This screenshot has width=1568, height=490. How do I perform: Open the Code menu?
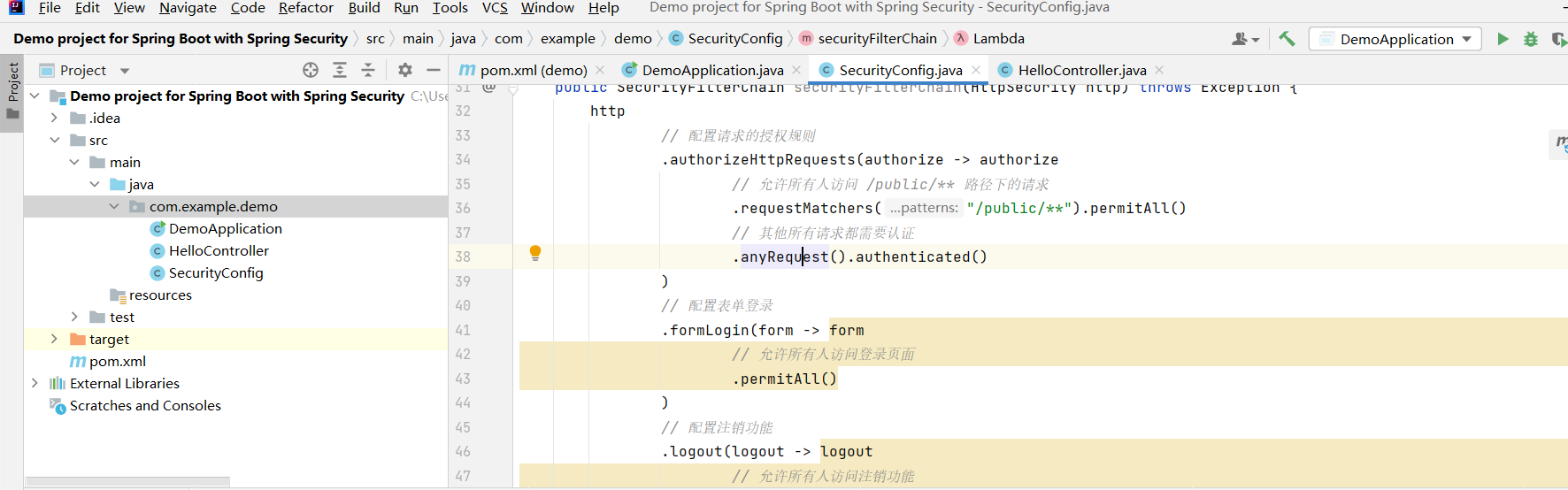point(248,8)
